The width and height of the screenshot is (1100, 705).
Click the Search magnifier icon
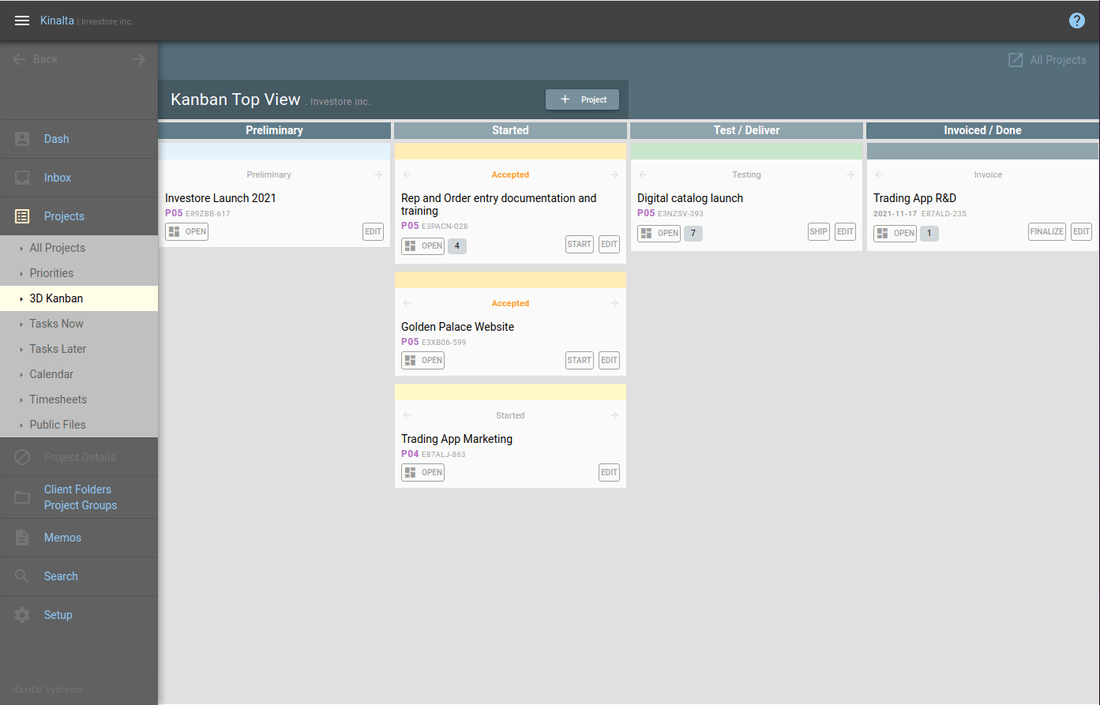click(x=22, y=576)
